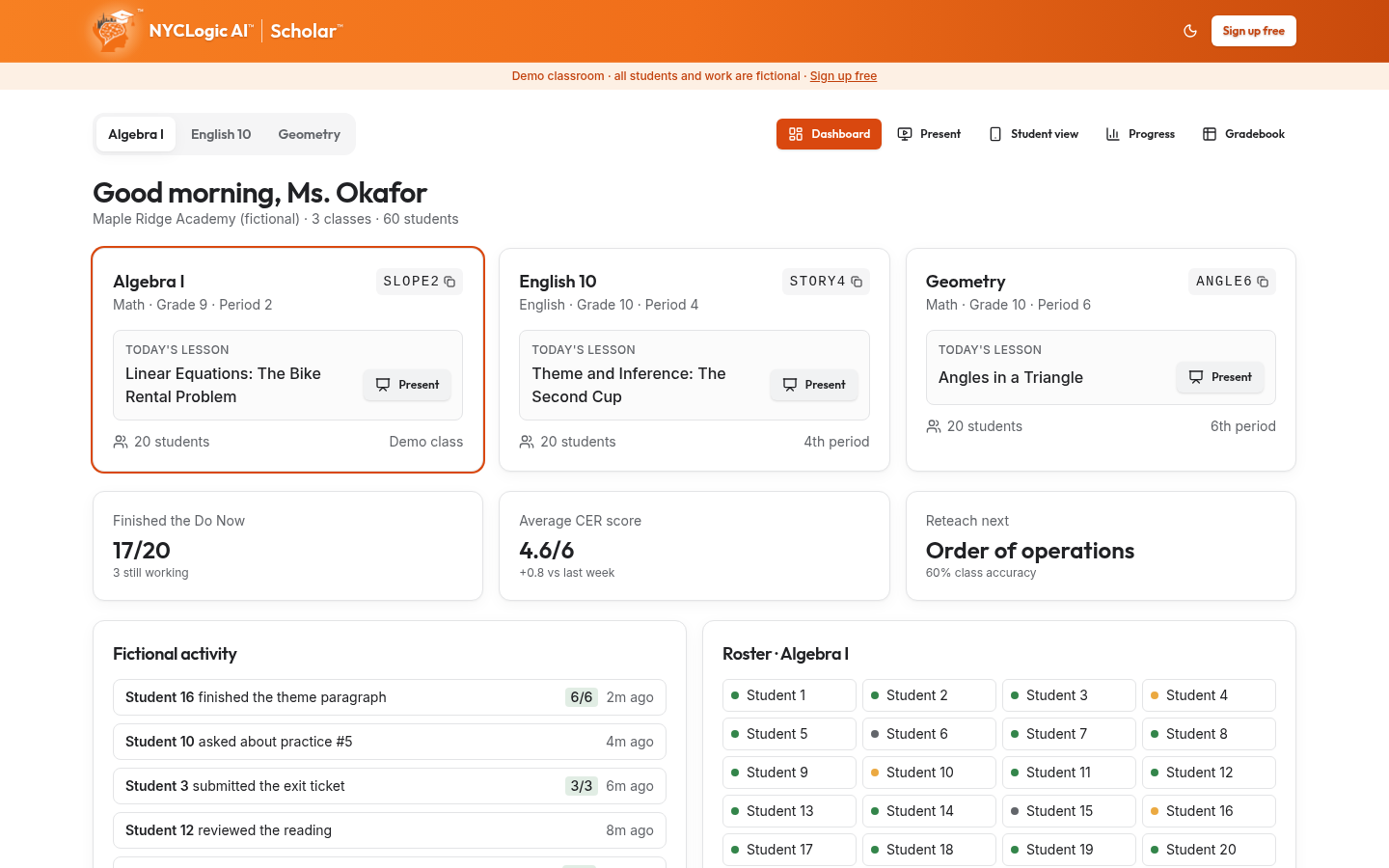The image size is (1389, 868).
Task: Open Student 12 reviewed the reading activity
Action: (390, 830)
